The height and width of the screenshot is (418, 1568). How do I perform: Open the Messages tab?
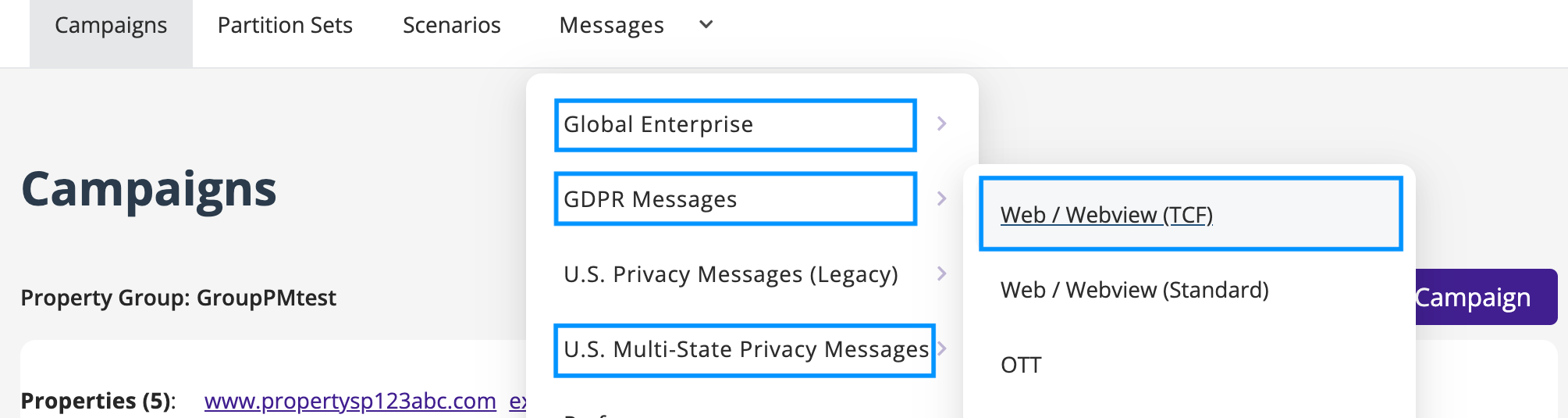(611, 26)
